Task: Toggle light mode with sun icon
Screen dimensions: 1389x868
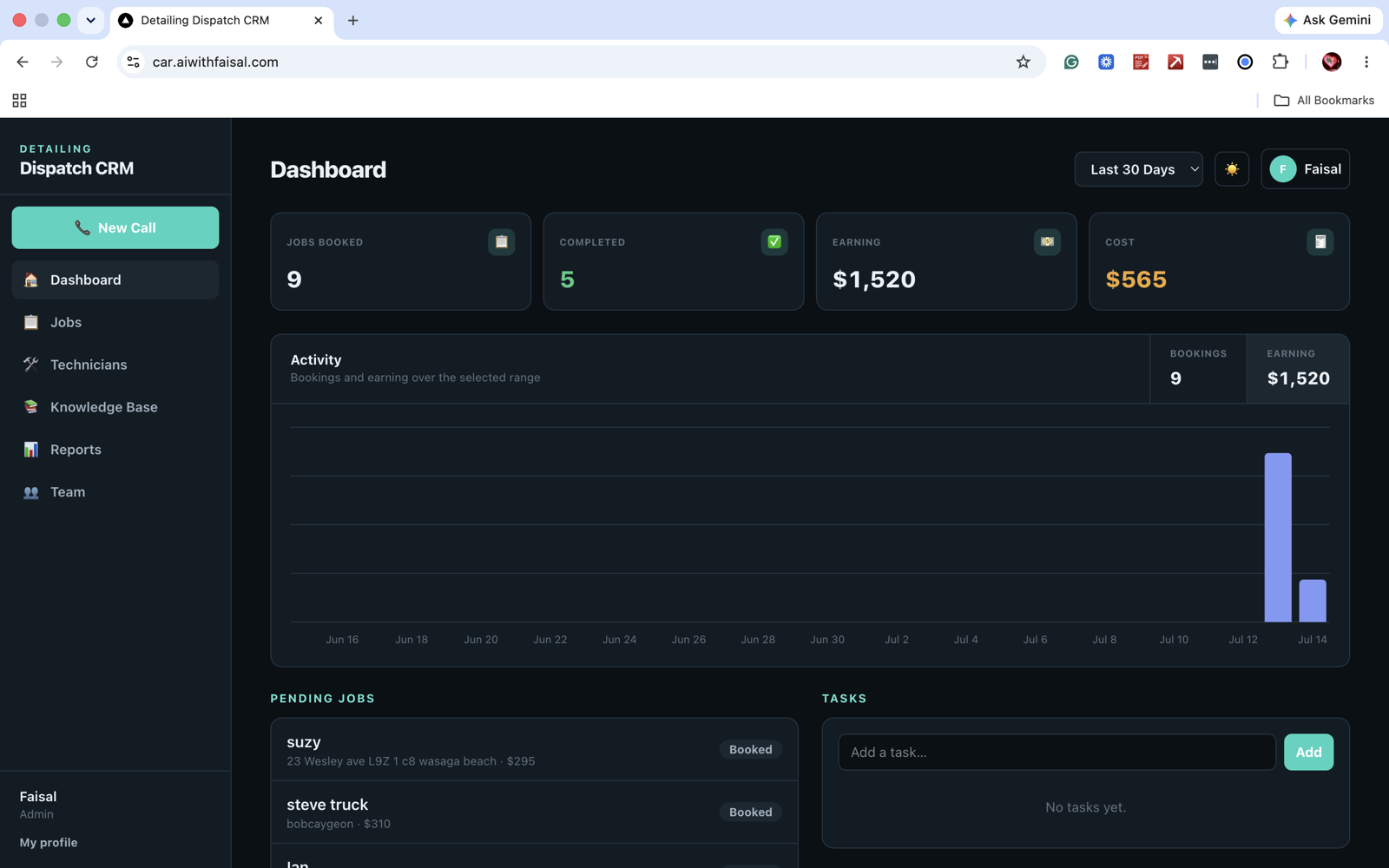Action: pos(1232,169)
